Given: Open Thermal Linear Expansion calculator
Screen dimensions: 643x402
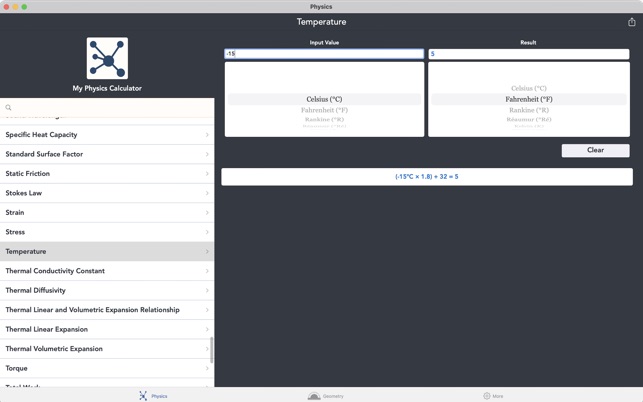Looking at the screenshot, I should click(107, 329).
